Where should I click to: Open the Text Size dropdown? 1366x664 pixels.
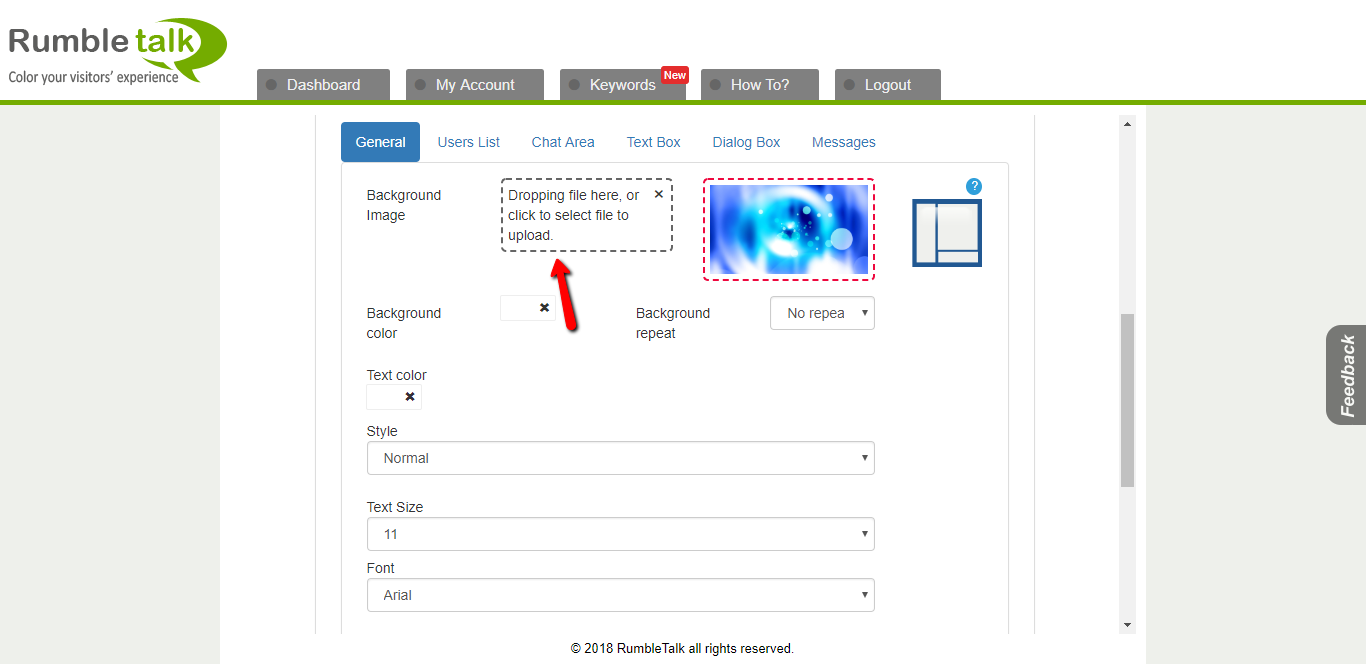620,534
